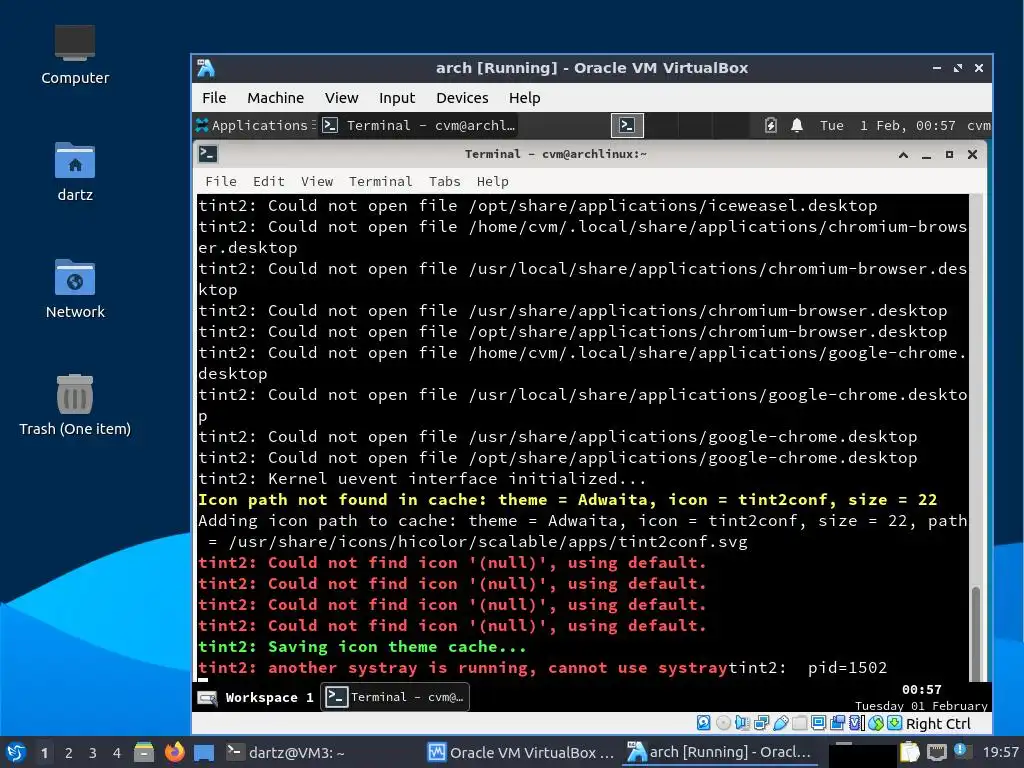Click the optical disk icon in VirtualBox status bar

[x=724, y=723]
